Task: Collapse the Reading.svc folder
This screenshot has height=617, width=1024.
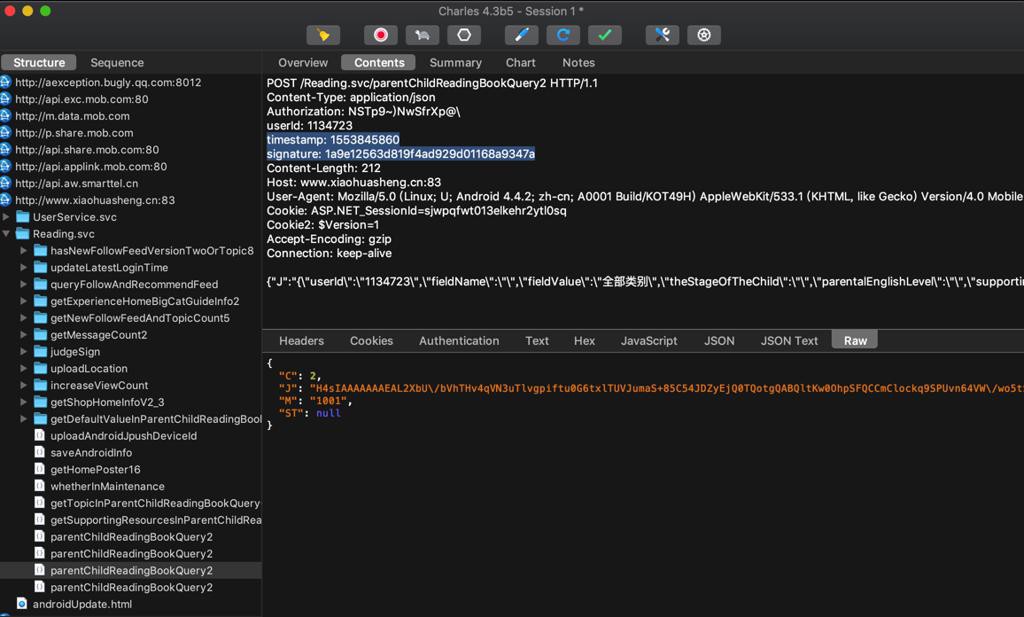Action: pos(7,234)
